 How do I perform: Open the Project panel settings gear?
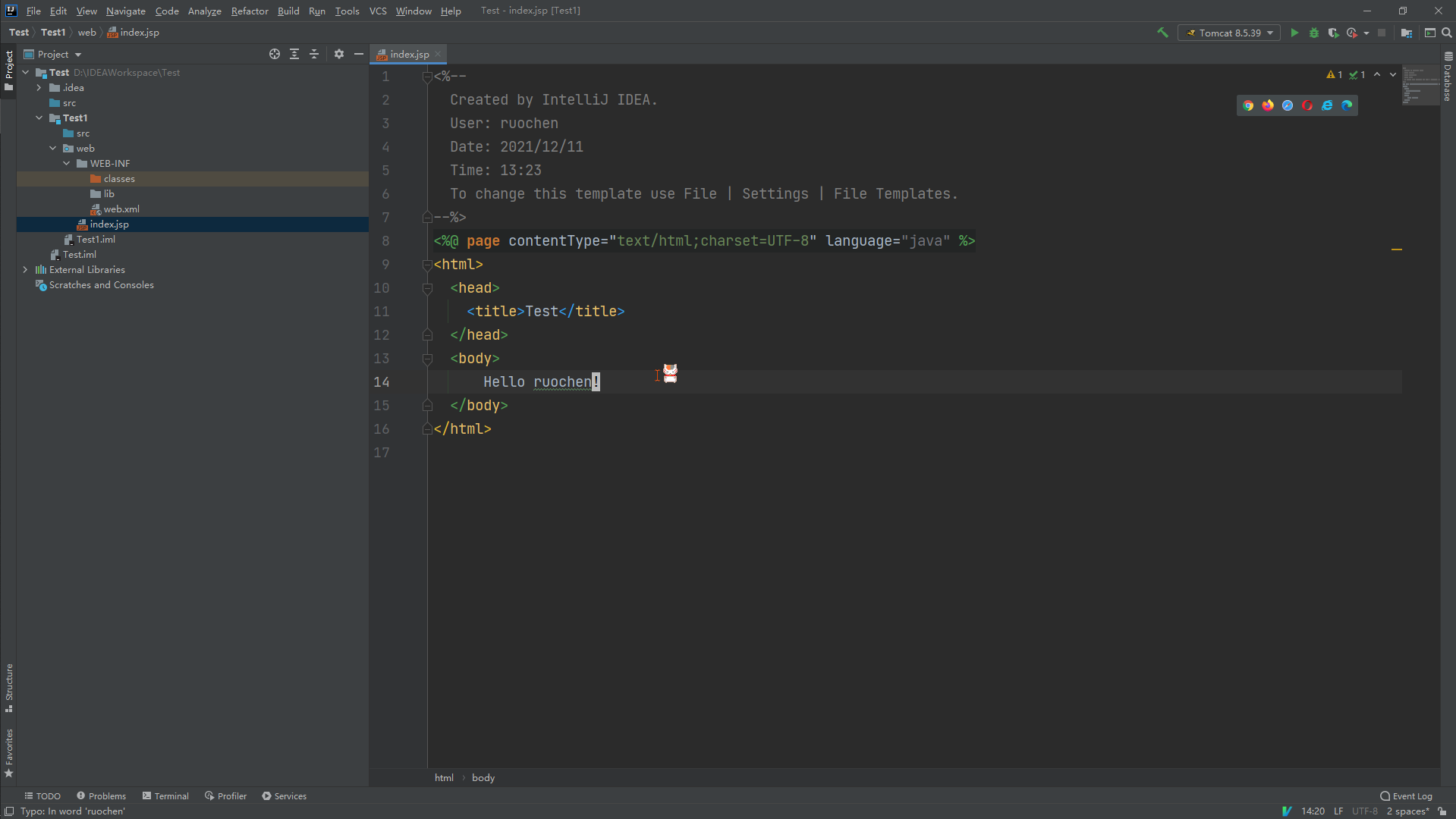tap(338, 54)
